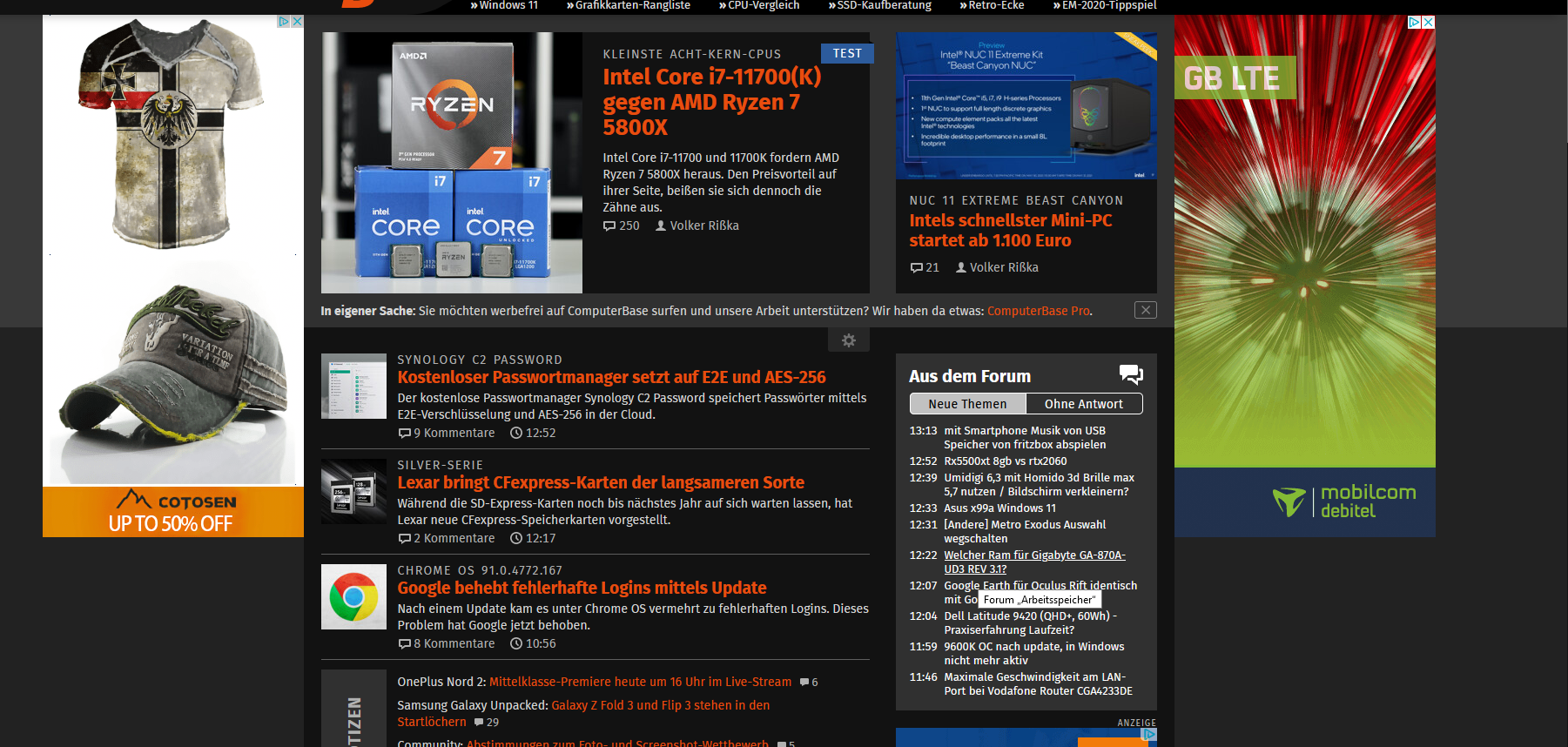The image size is (1568, 747).
Task: Click the T-shirt image in left ad
Action: [x=173, y=135]
